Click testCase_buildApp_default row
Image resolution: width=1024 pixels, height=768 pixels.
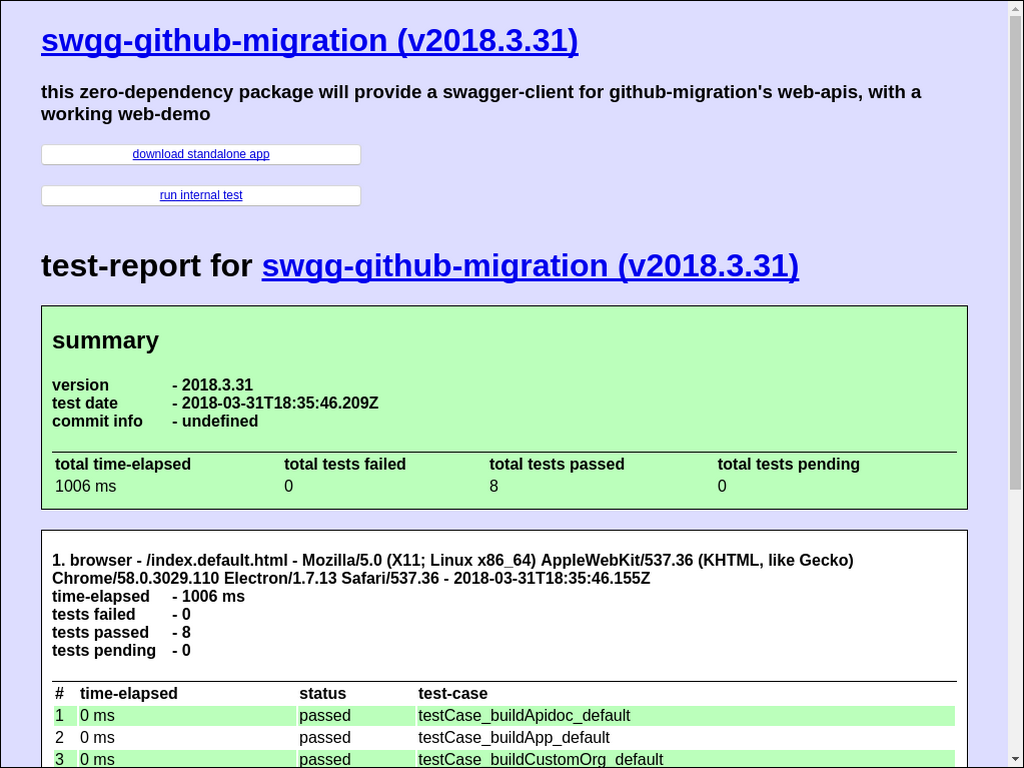pos(504,738)
